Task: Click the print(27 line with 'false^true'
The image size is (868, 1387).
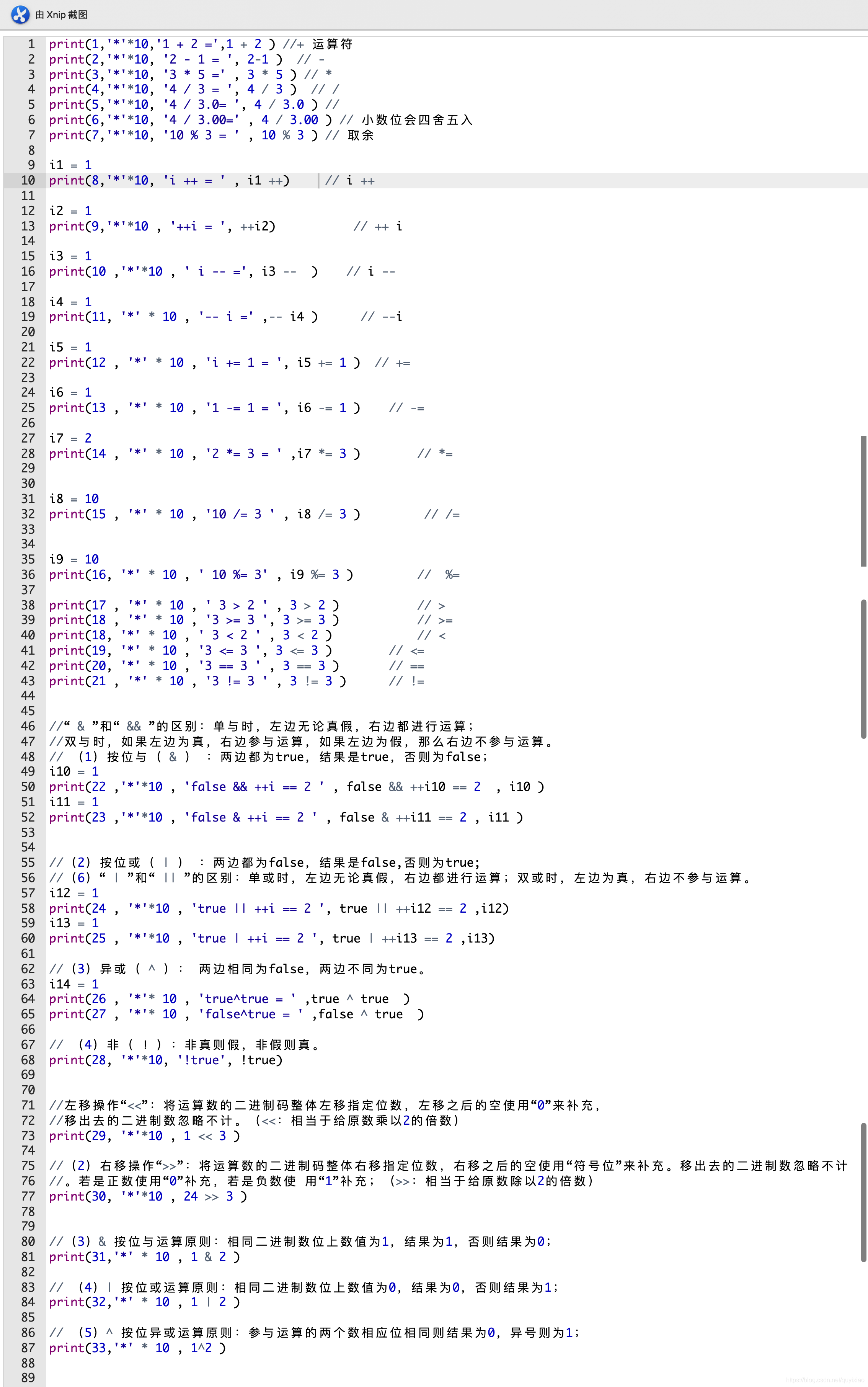Action: [237, 1015]
